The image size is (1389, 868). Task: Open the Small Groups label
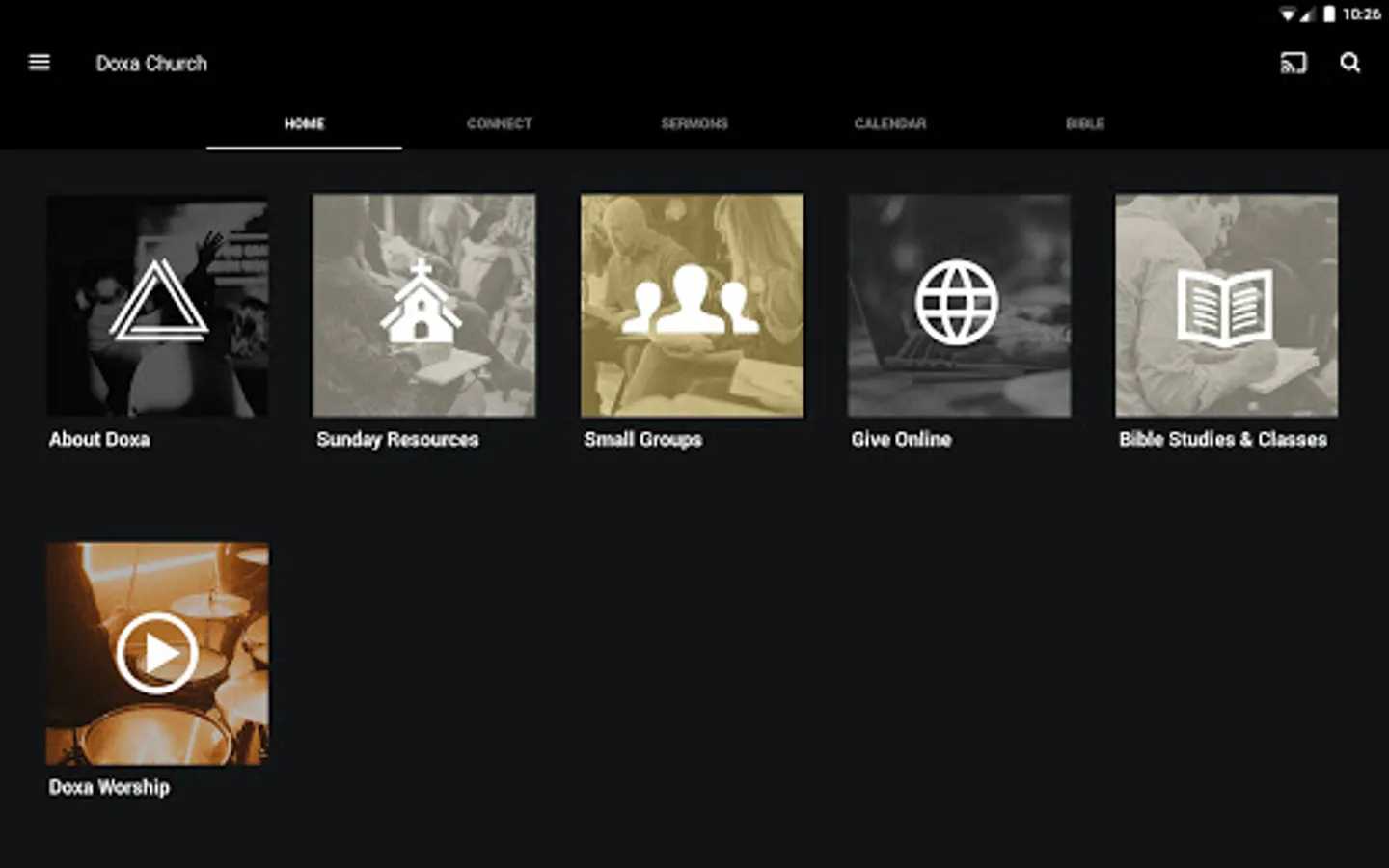point(643,440)
